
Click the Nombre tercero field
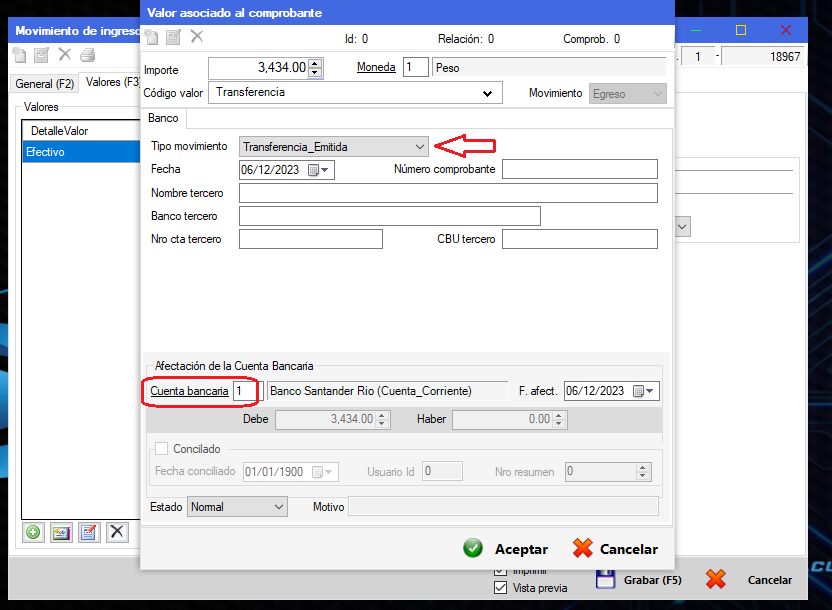coord(448,193)
